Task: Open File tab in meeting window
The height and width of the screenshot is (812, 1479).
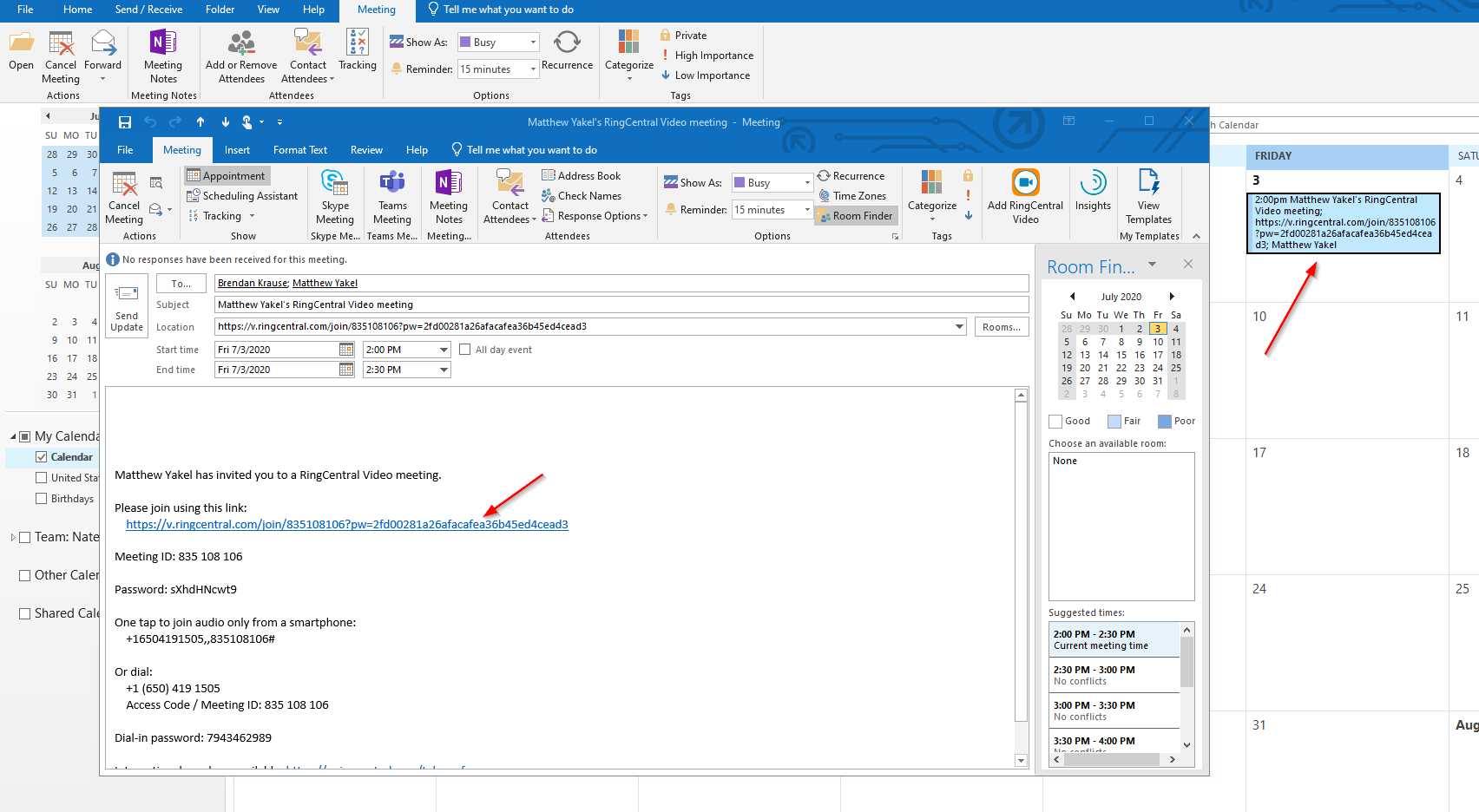Action: 125,150
